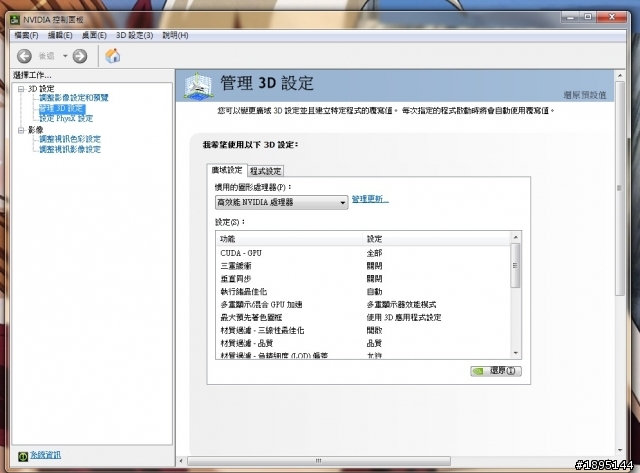Maximize the NVIDIA control panel window
The height and width of the screenshot is (473, 640).
588,17
